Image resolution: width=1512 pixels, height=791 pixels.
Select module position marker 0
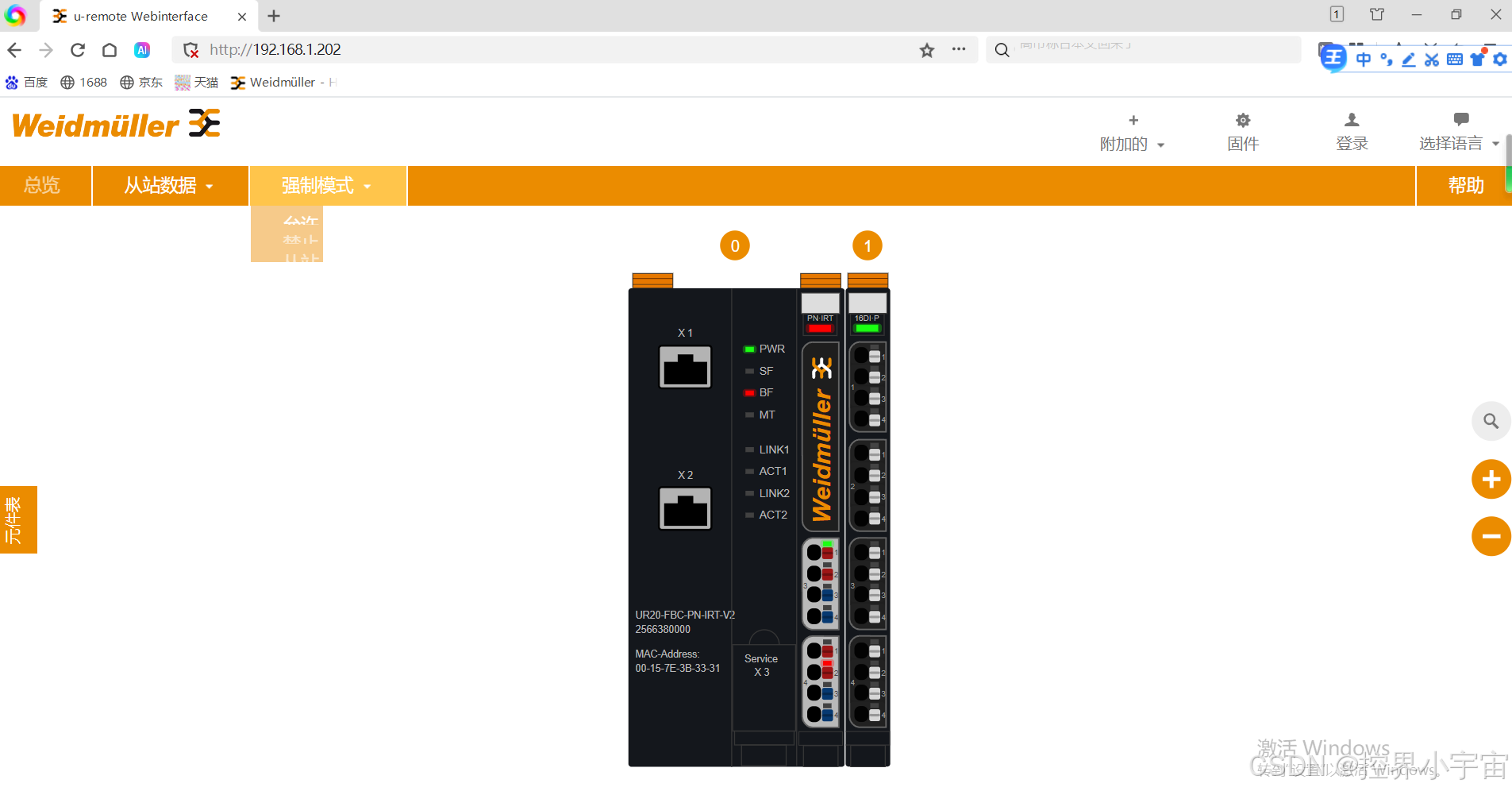tap(735, 246)
